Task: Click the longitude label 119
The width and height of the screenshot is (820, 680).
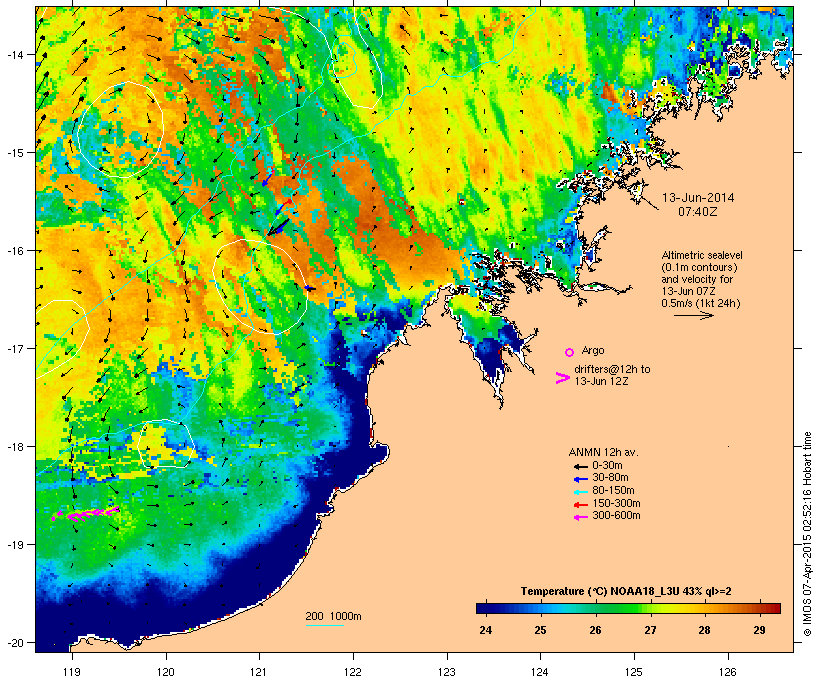Action: (72, 672)
